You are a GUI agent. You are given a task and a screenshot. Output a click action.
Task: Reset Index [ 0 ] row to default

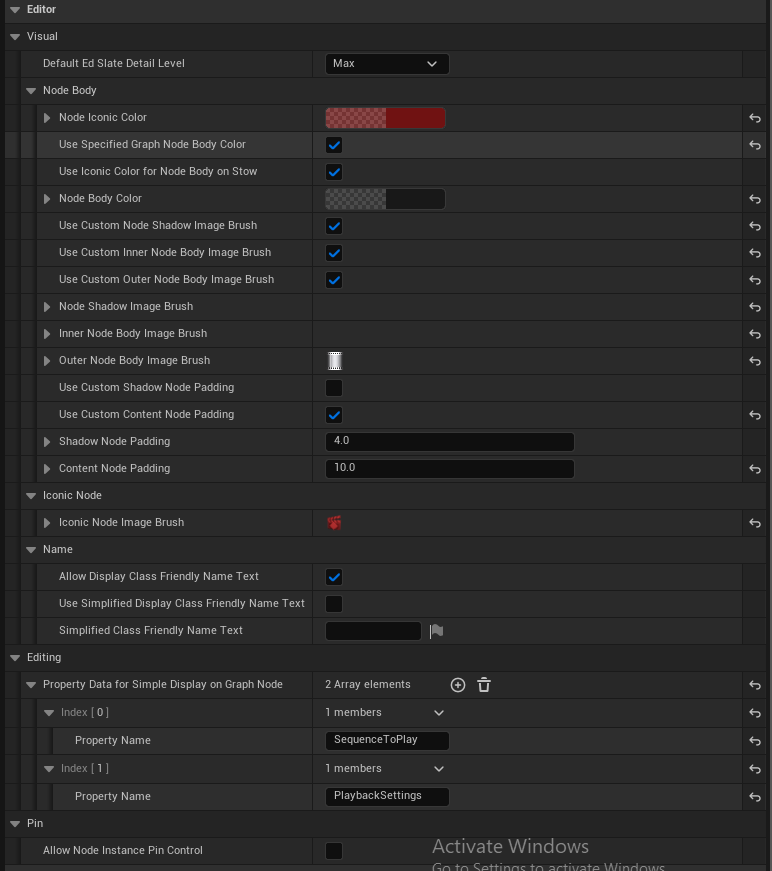(x=755, y=713)
